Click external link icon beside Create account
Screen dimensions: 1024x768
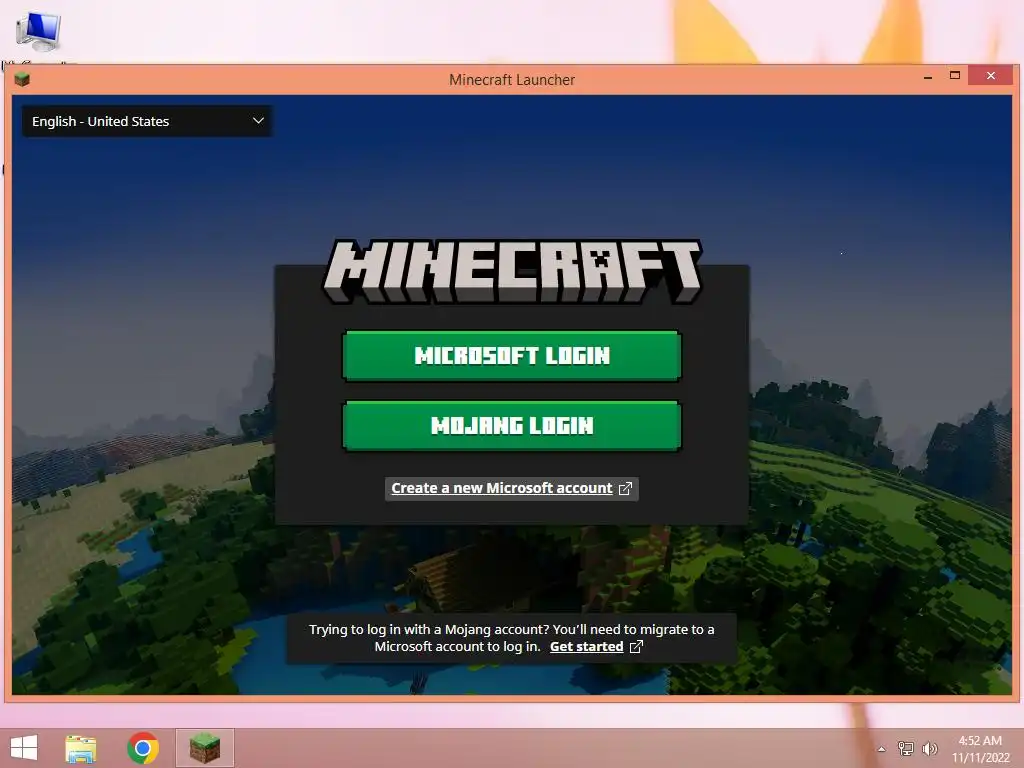tap(625, 488)
